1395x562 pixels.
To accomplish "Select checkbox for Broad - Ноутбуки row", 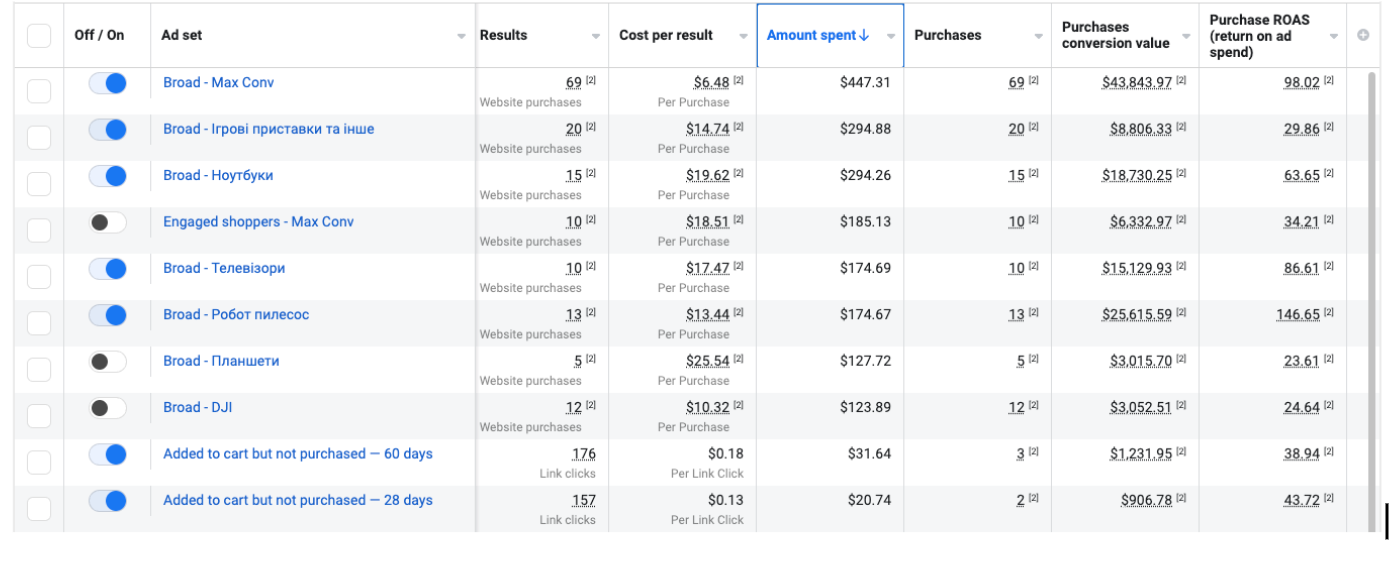I will pyautogui.click(x=39, y=184).
